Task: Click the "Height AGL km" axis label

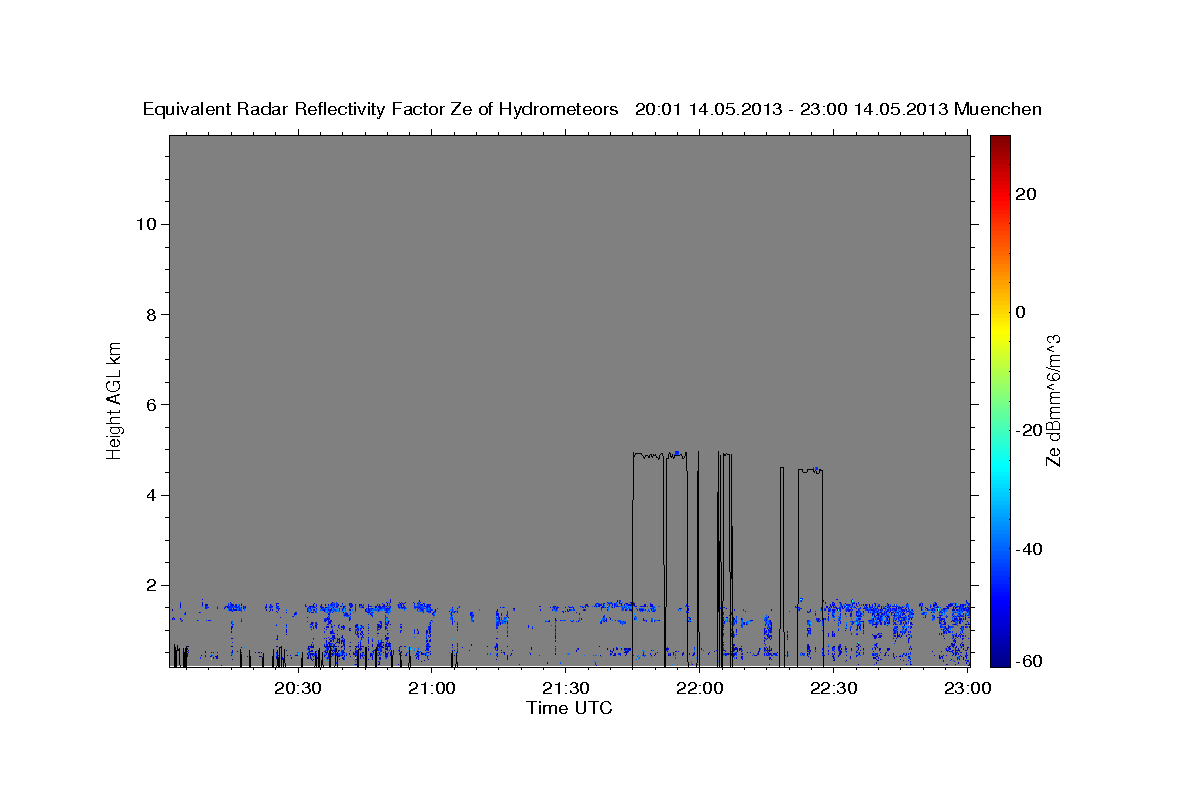Action: (x=114, y=400)
